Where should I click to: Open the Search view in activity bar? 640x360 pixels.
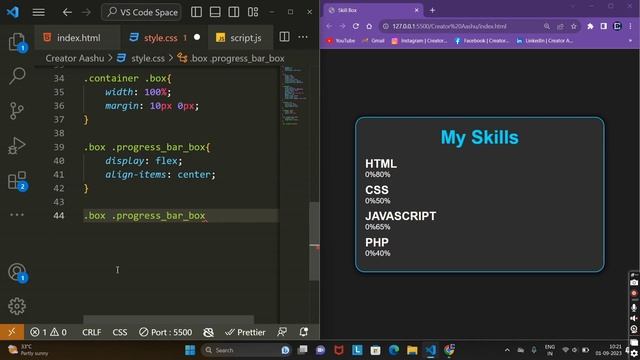click(17, 76)
